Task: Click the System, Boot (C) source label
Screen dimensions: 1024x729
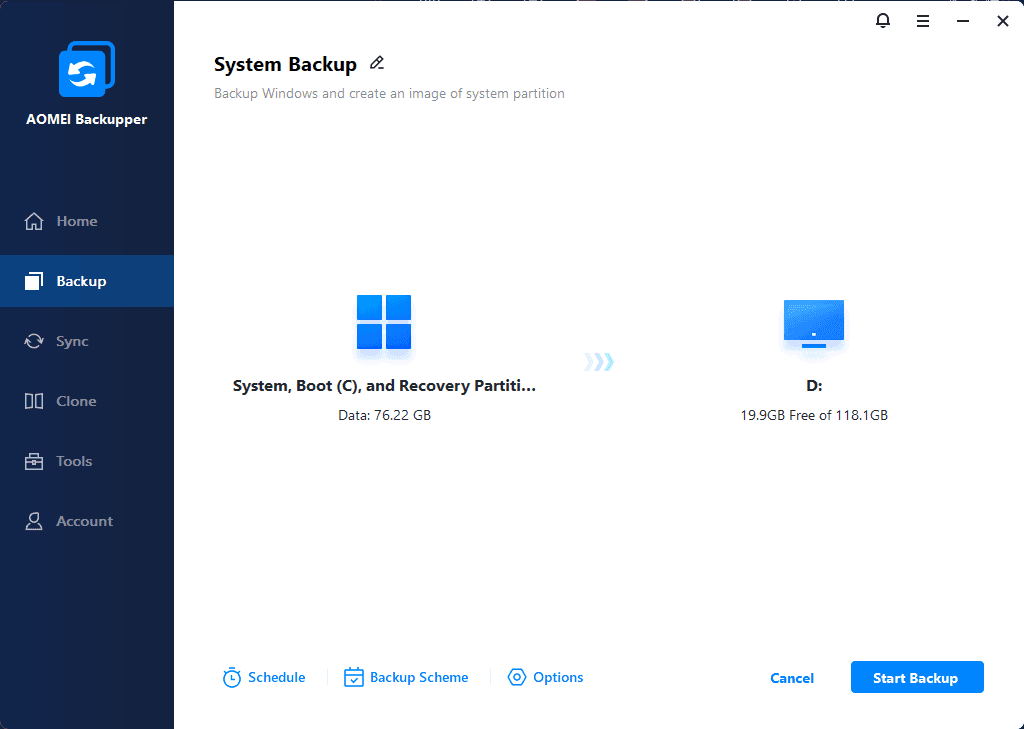Action: [x=384, y=386]
